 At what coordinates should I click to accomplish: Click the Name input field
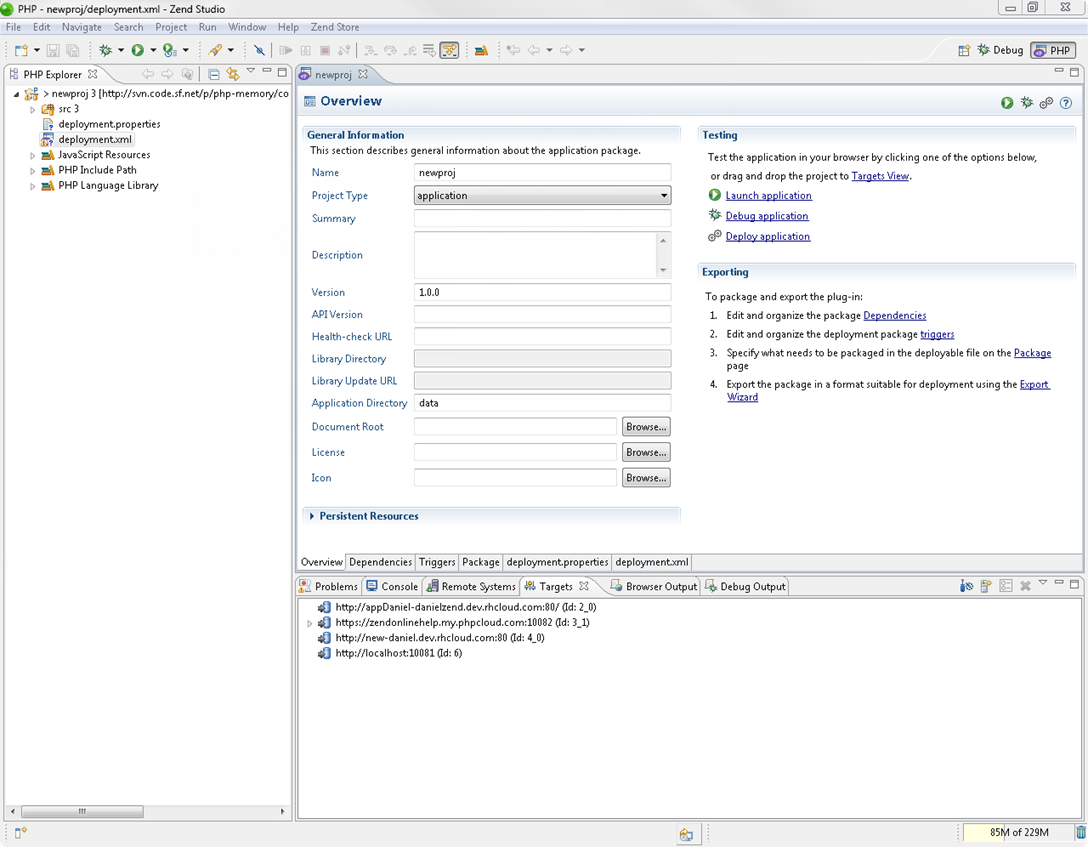pyautogui.click(x=543, y=173)
